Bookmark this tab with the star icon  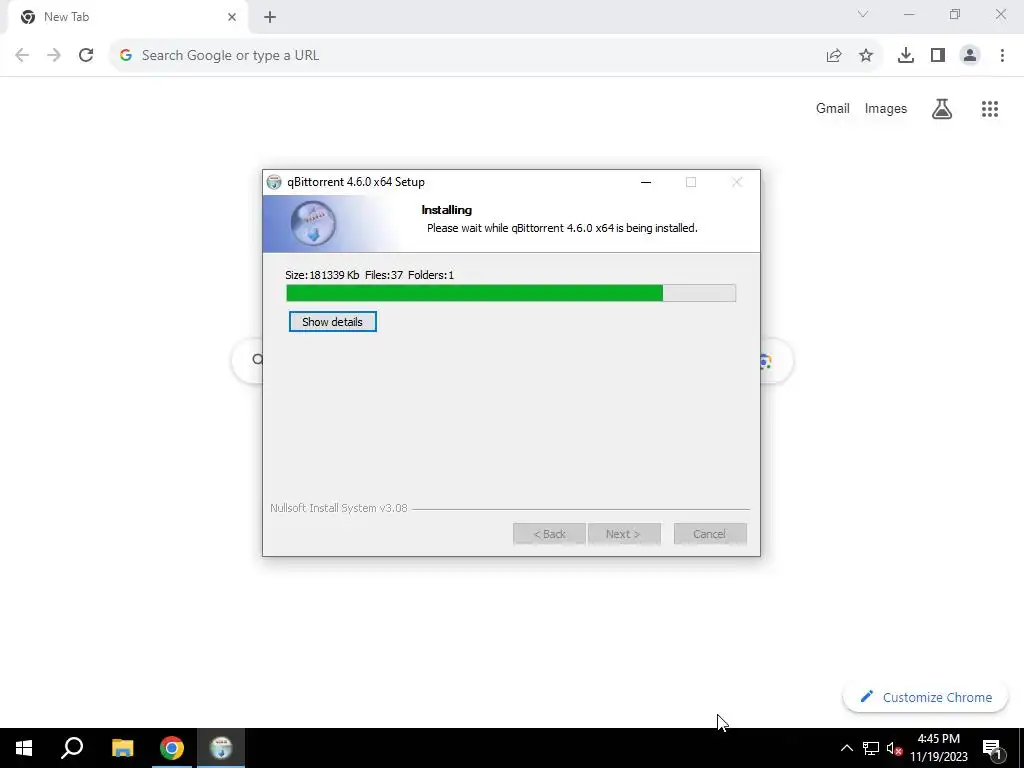pyautogui.click(x=866, y=56)
